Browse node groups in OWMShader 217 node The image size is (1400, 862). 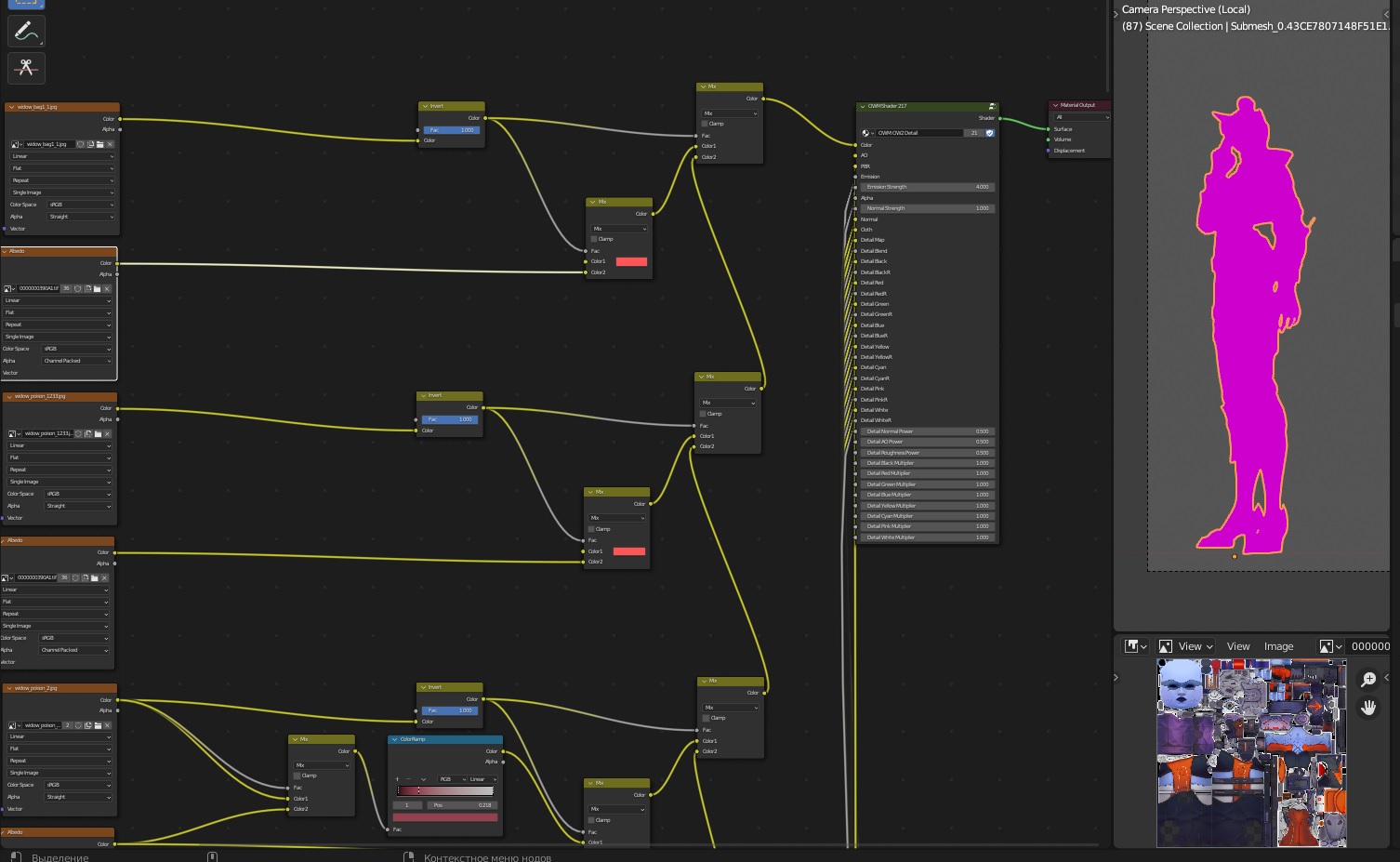pos(866,133)
